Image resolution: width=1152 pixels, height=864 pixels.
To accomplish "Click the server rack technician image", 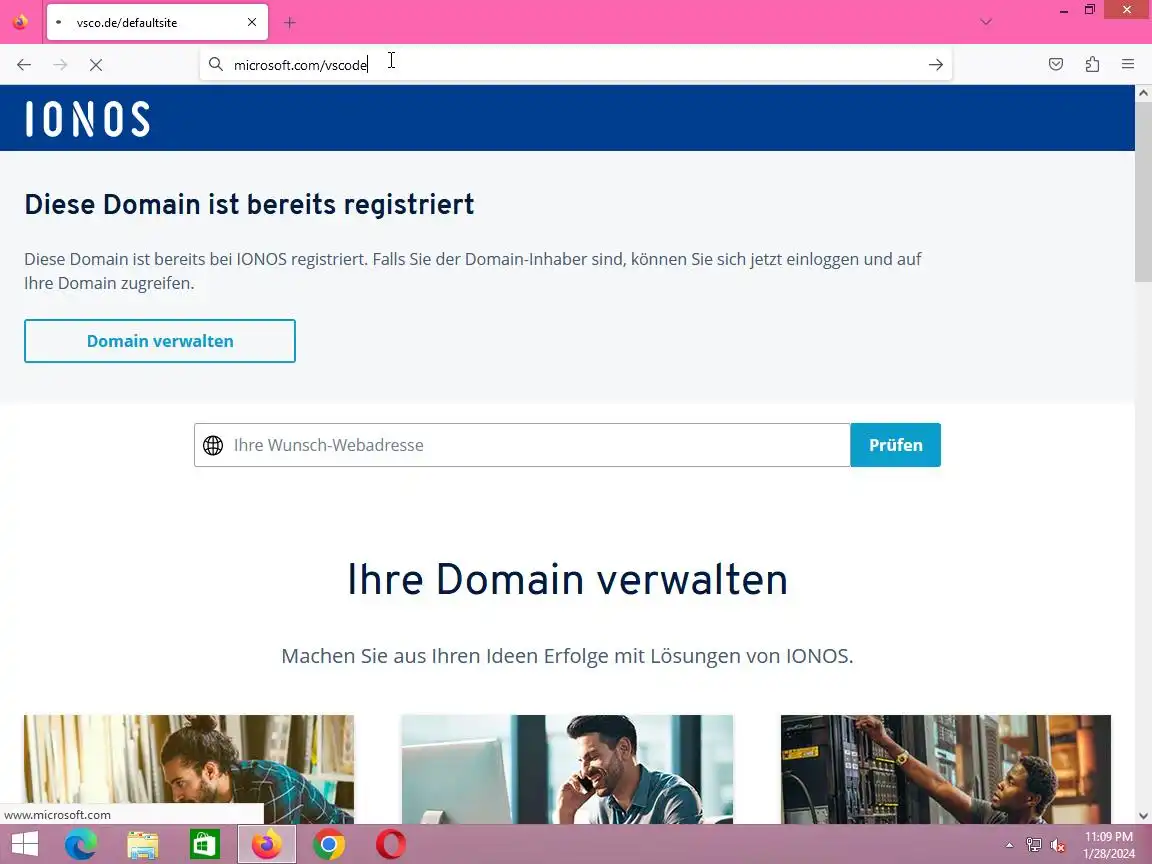I will (x=946, y=769).
